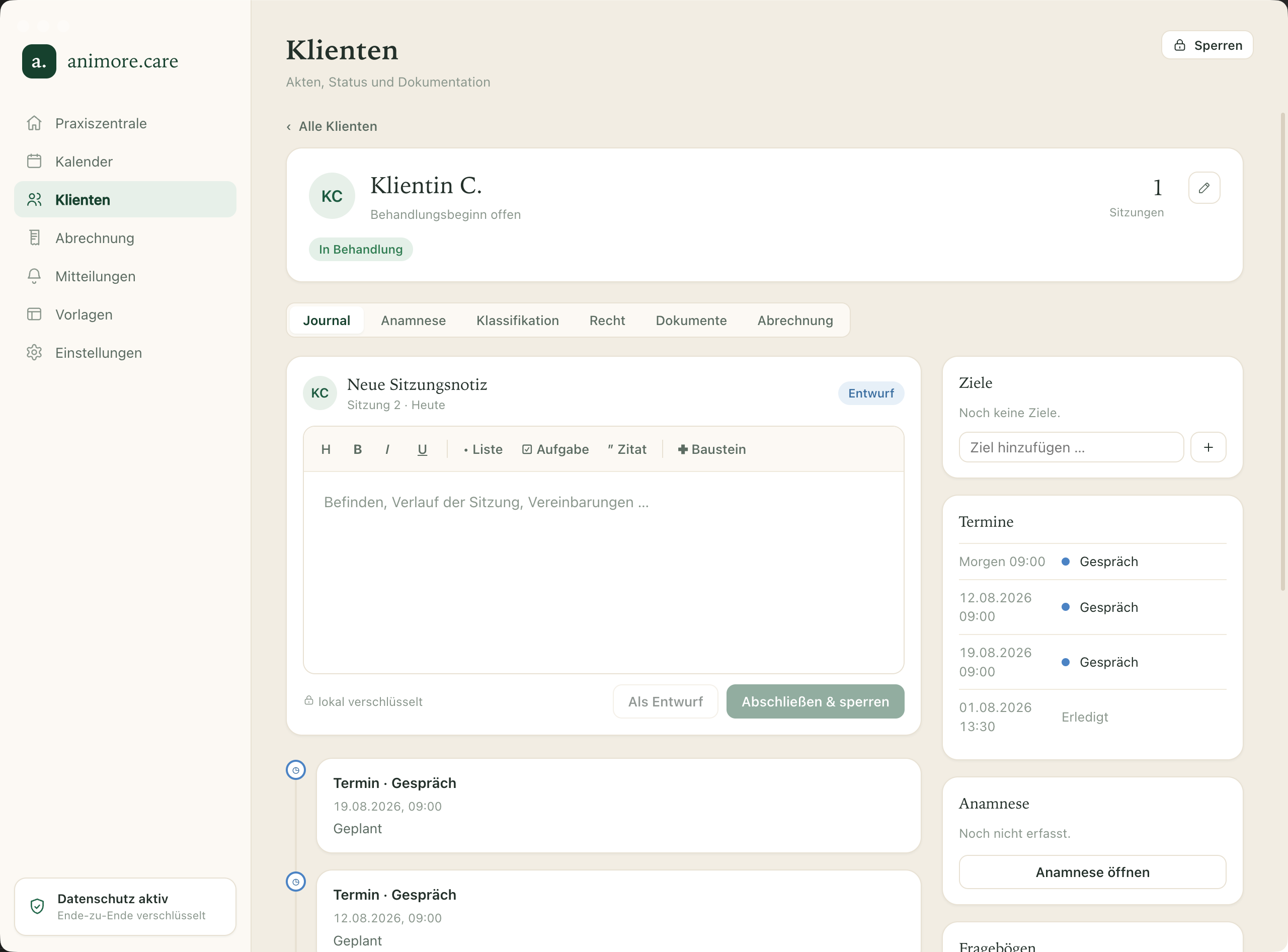Click Abschließen & sperren button
This screenshot has width=1288, height=952.
[816, 701]
